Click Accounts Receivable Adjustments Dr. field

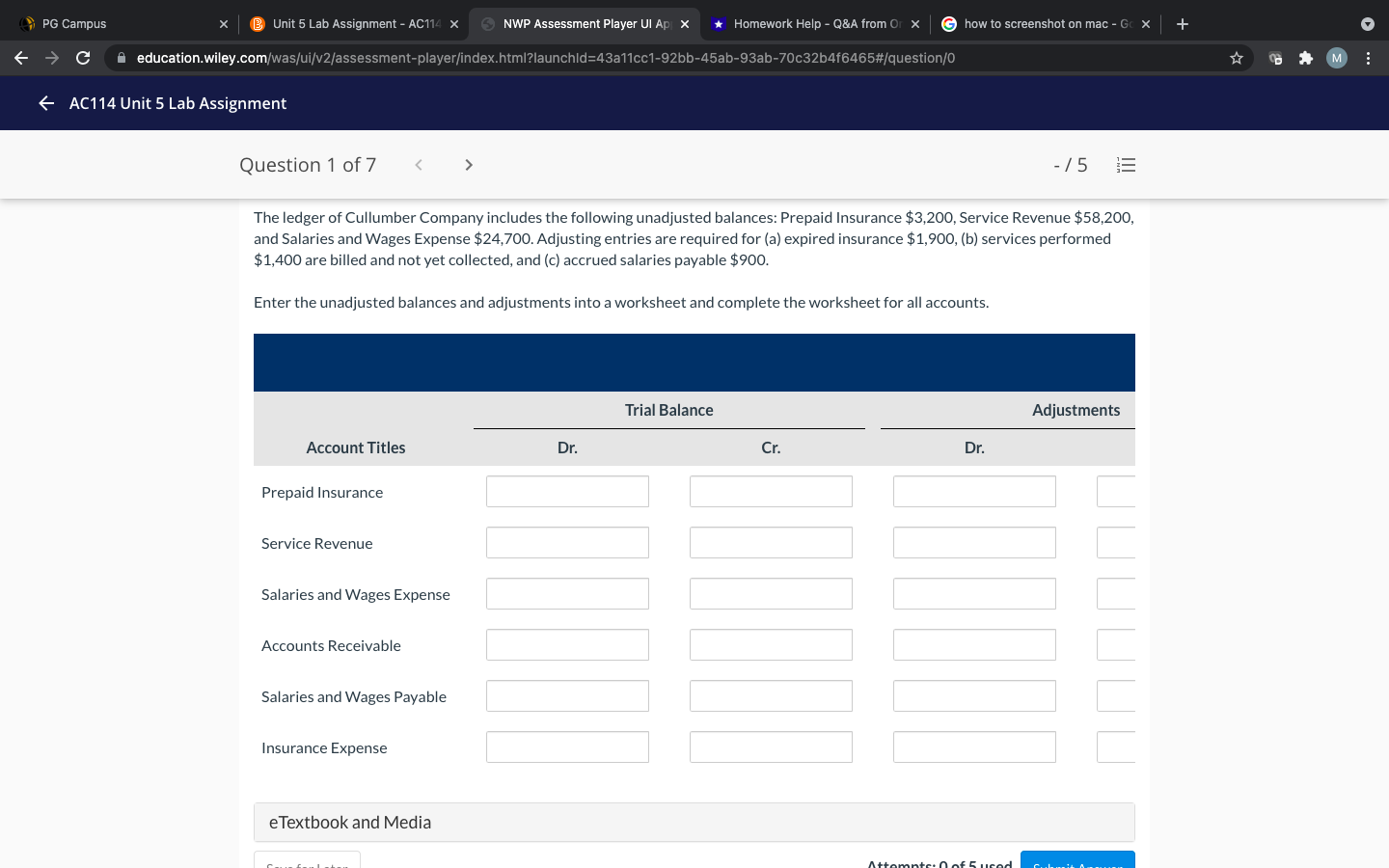[x=974, y=645]
